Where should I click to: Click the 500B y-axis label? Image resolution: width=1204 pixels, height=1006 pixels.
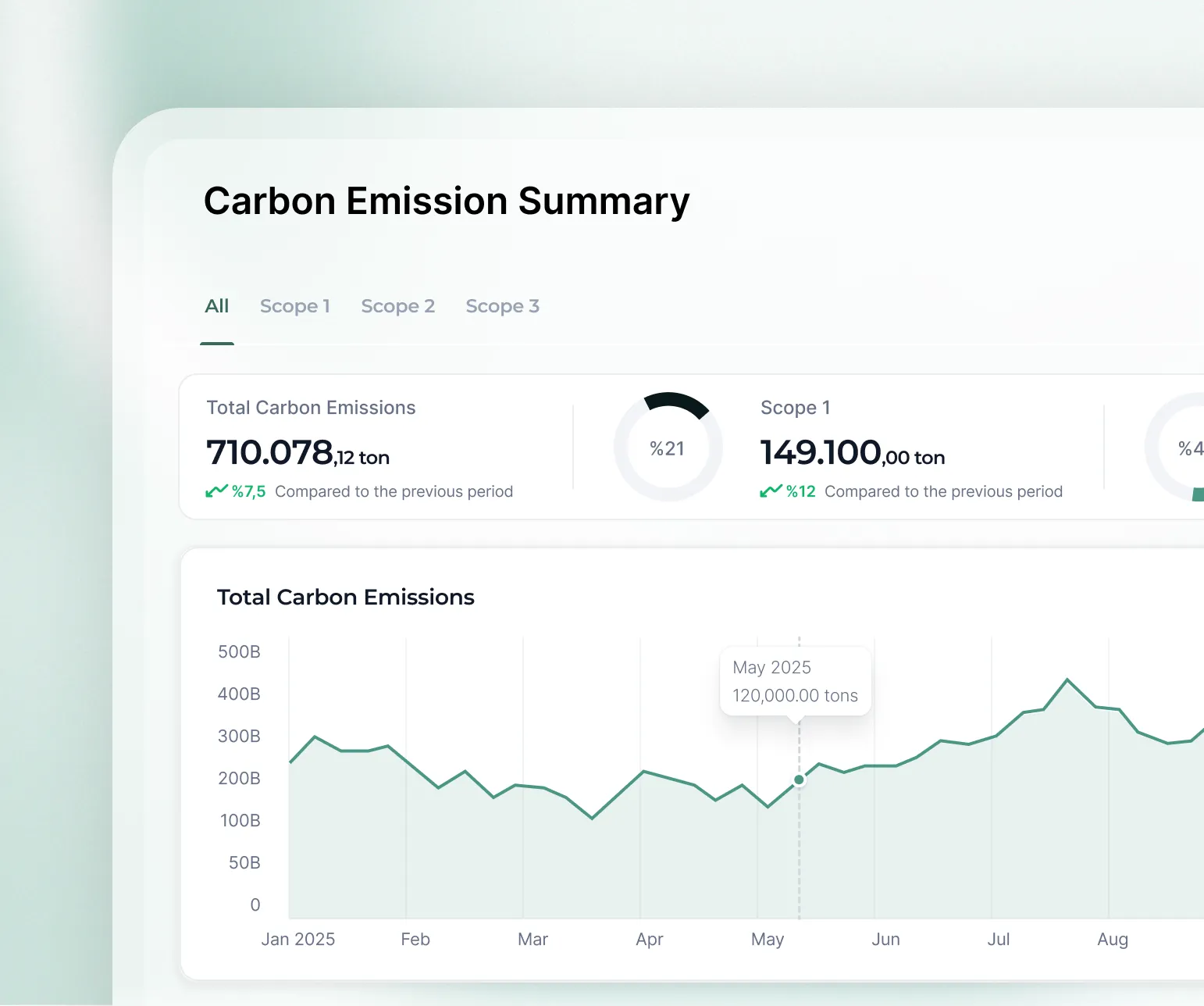click(x=239, y=651)
